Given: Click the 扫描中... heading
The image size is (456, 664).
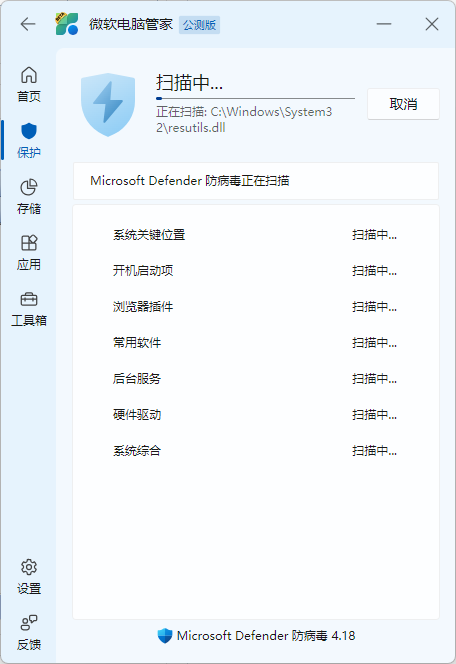Looking at the screenshot, I should [189, 83].
